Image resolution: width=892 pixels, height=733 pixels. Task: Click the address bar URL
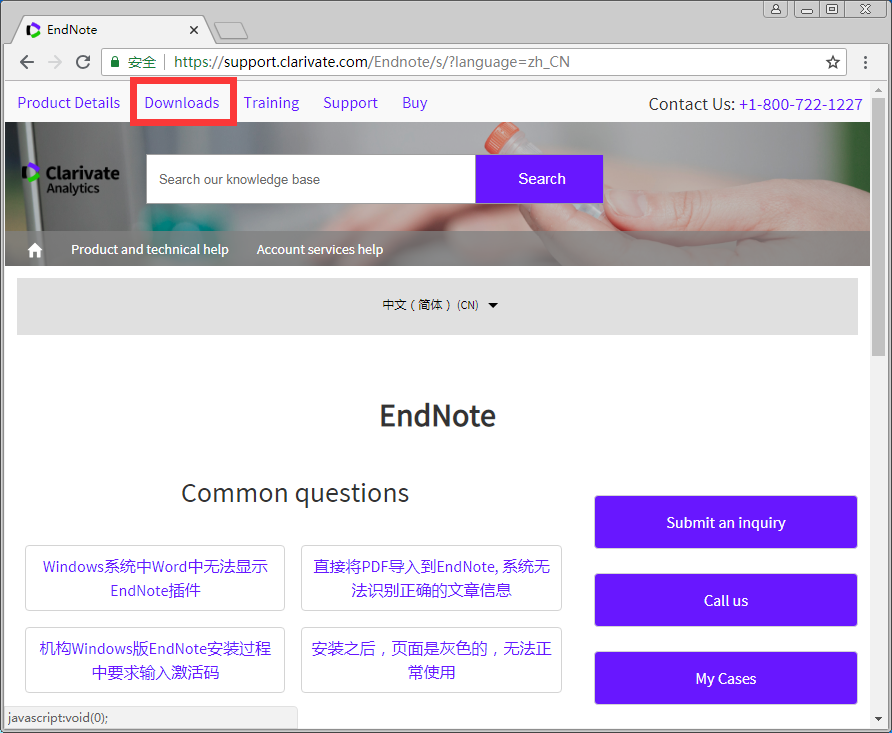click(371, 62)
